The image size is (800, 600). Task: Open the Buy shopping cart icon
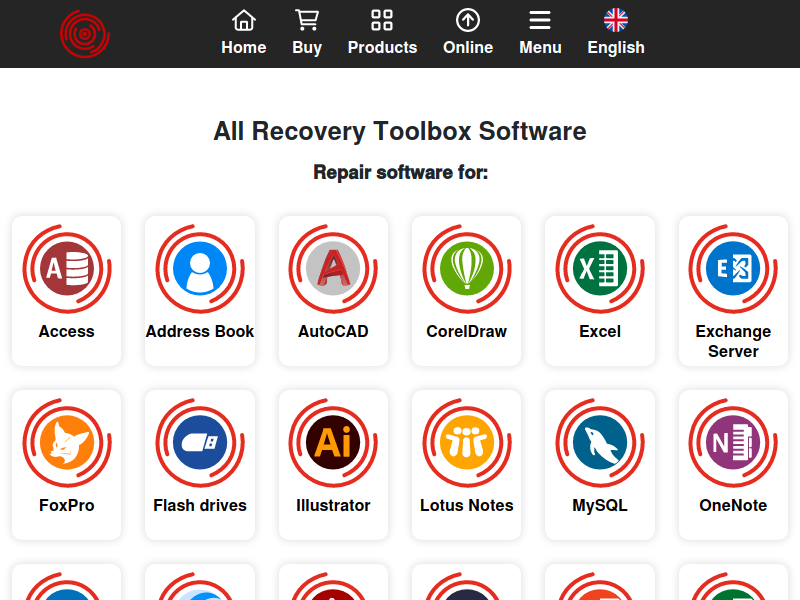point(307,20)
